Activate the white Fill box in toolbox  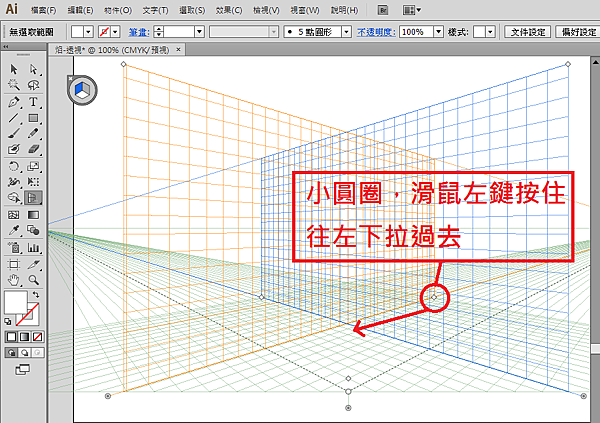[x=15, y=302]
